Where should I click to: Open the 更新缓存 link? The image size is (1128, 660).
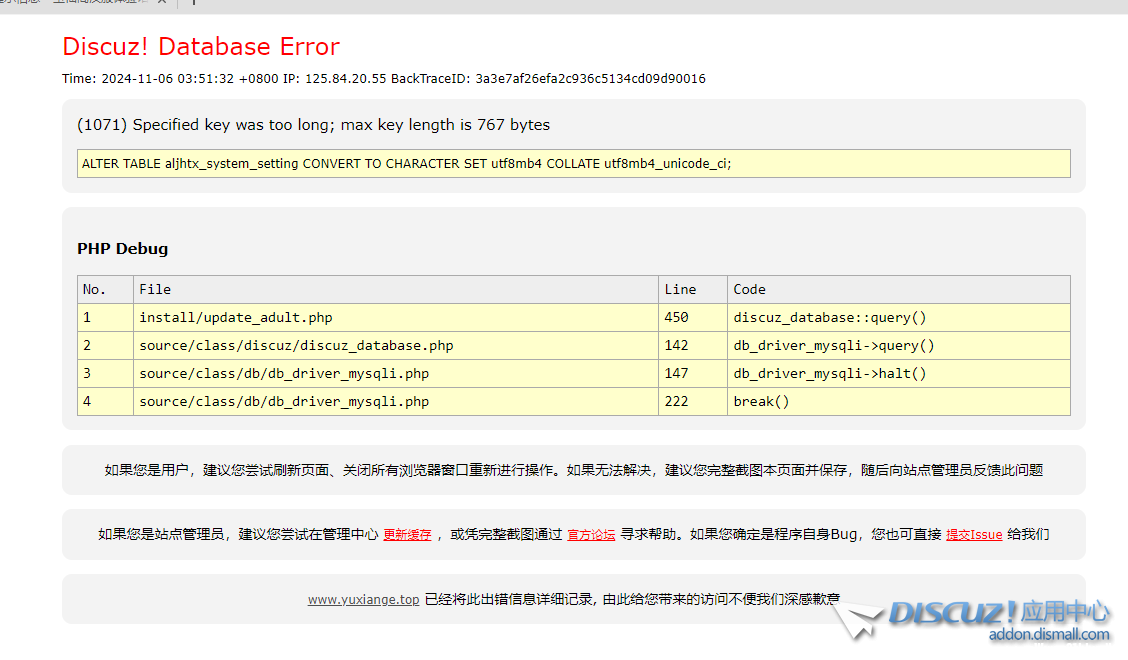(x=407, y=535)
